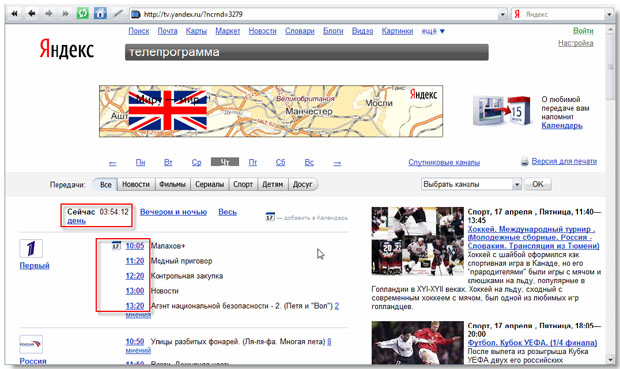Click the Войти login link
Screen dimensions: 620x369
click(583, 31)
